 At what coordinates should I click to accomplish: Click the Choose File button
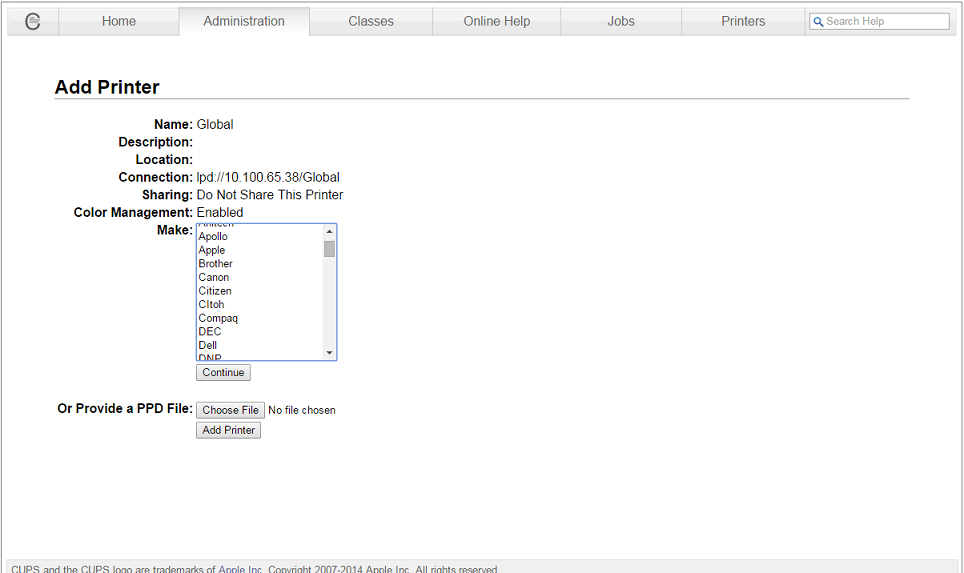click(231, 410)
